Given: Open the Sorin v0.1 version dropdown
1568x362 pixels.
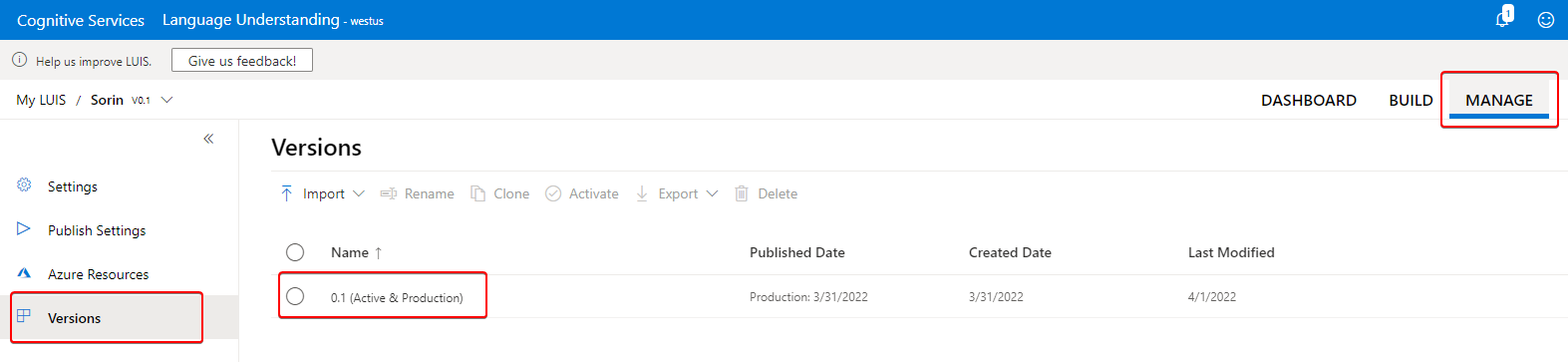Looking at the screenshot, I should (x=167, y=100).
